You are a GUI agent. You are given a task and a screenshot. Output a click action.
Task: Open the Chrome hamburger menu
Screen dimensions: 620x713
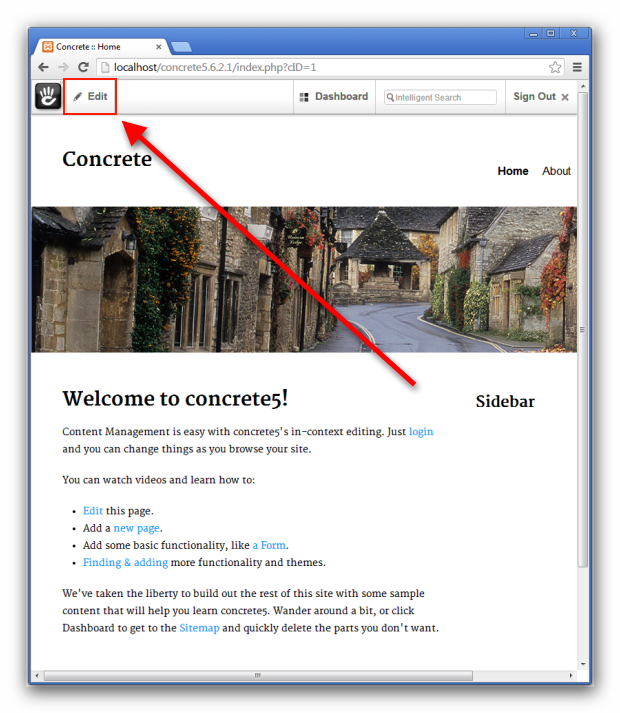577,67
